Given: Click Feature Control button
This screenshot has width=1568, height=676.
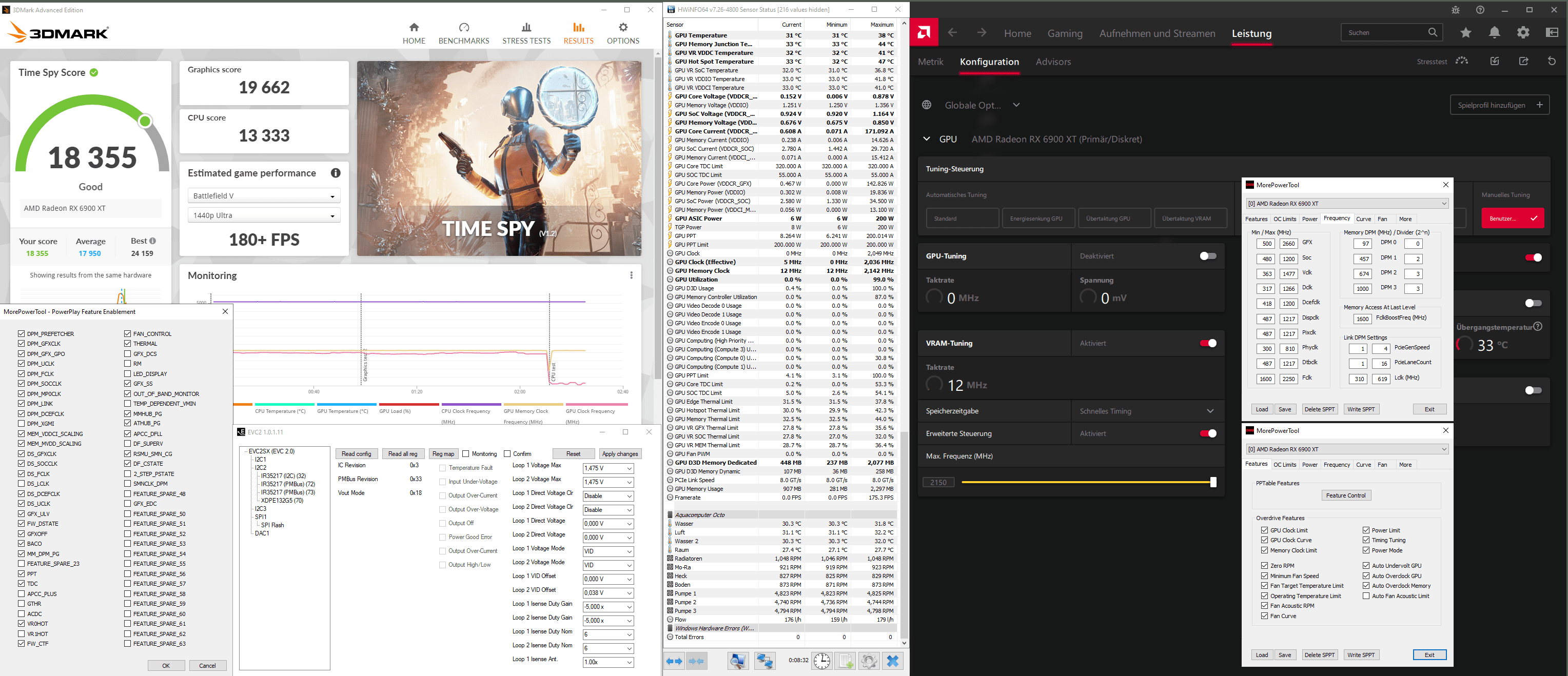Looking at the screenshot, I should 1345,495.
